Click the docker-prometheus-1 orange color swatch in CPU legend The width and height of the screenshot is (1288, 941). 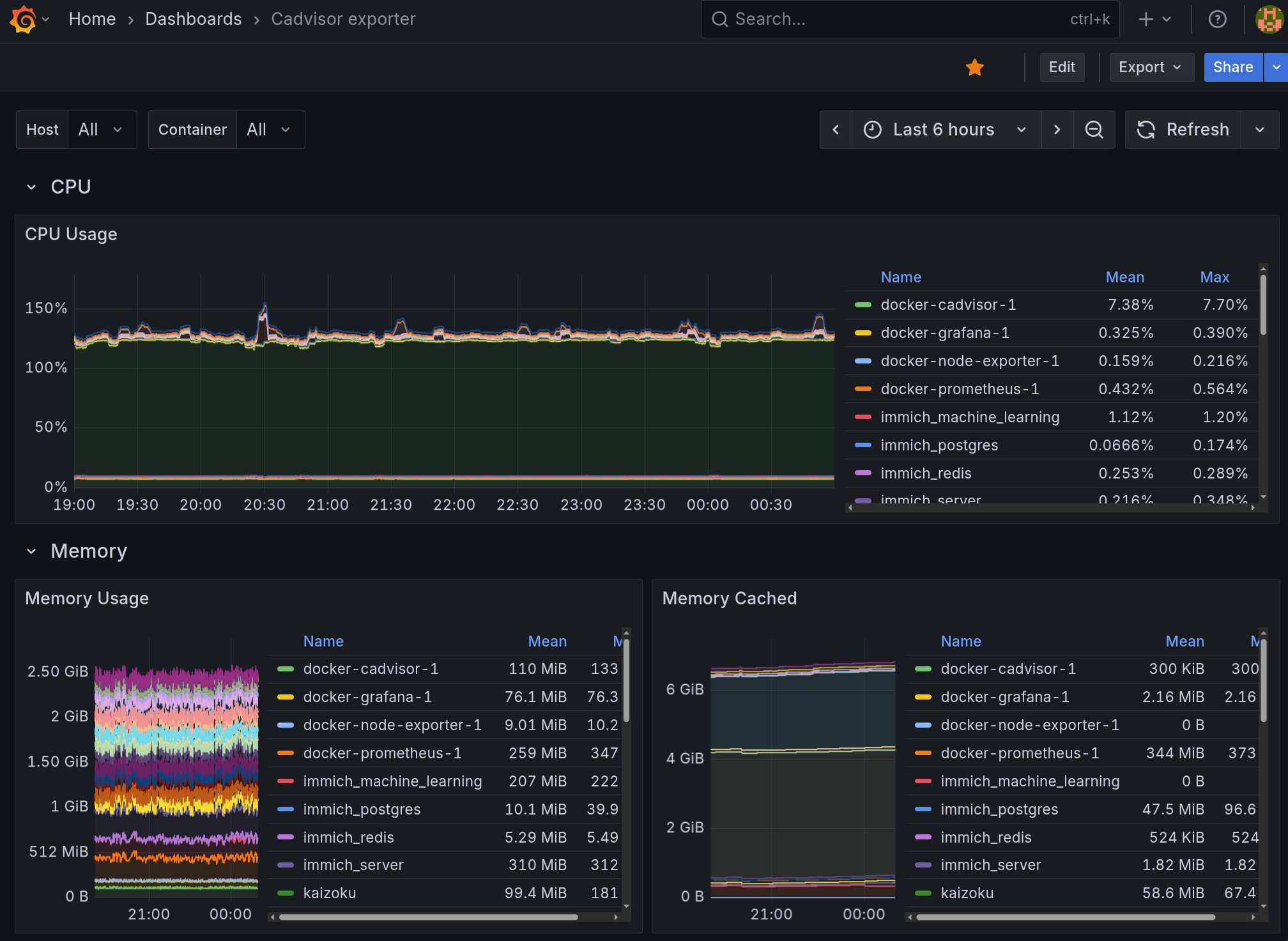tap(862, 389)
